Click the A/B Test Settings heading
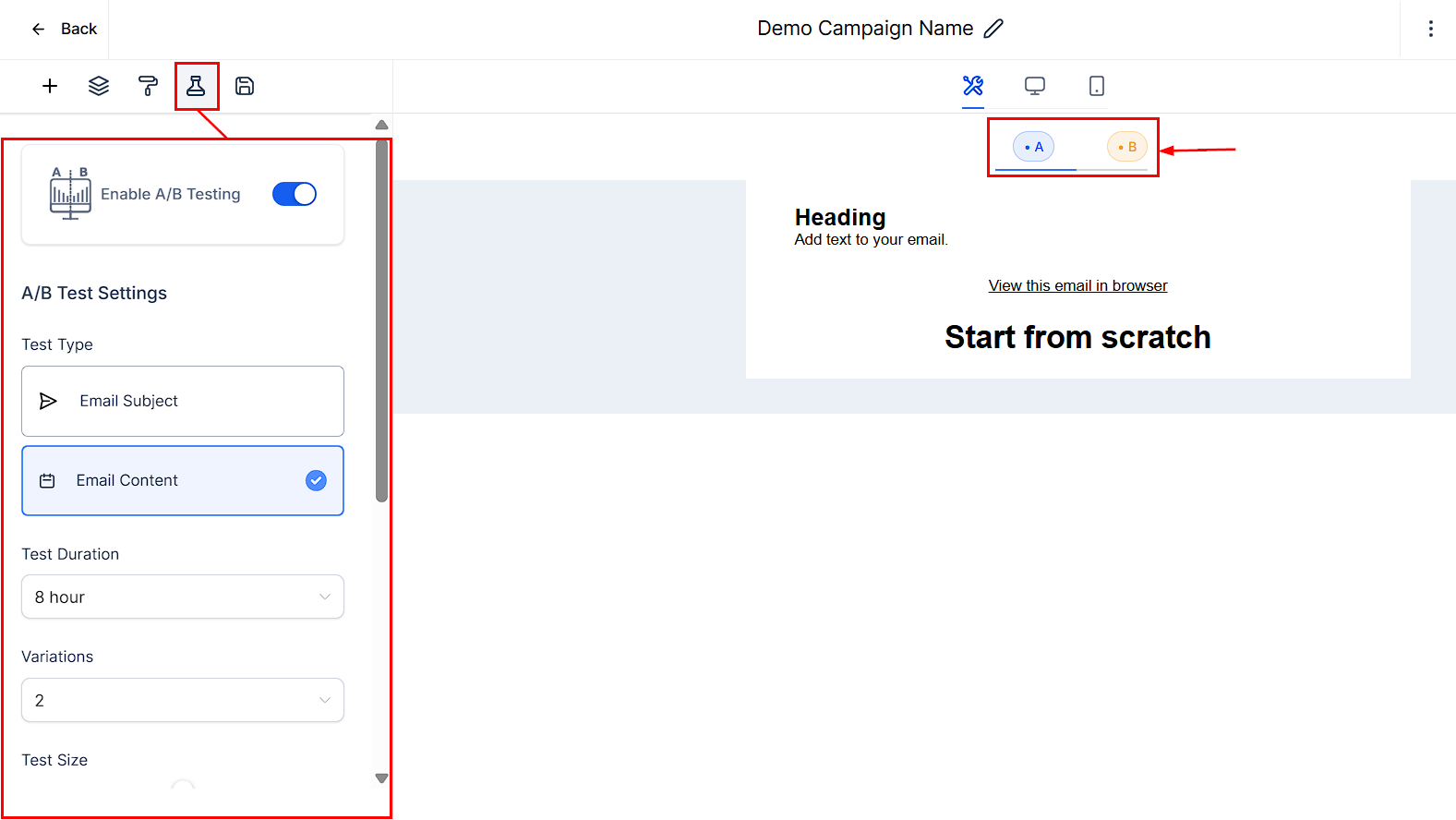Viewport: 1456px width, 820px height. [x=94, y=293]
